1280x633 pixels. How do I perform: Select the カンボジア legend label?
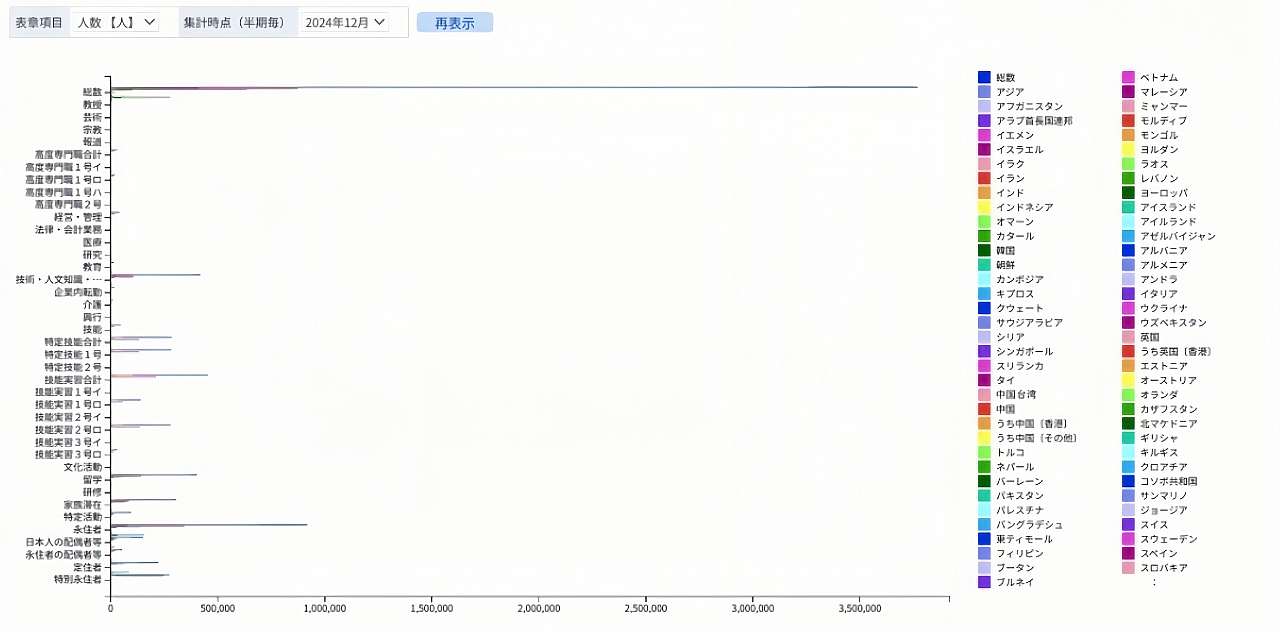[1020, 279]
